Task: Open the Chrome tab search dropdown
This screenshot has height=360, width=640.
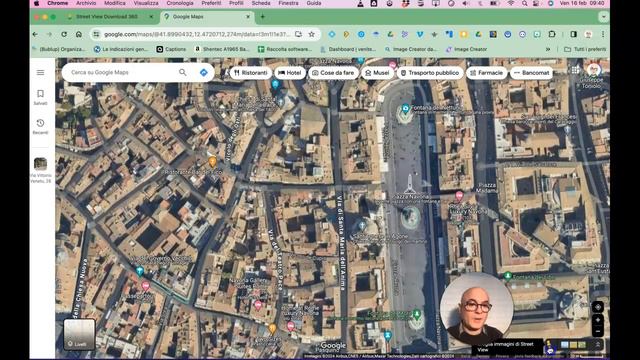Action: click(x=604, y=17)
